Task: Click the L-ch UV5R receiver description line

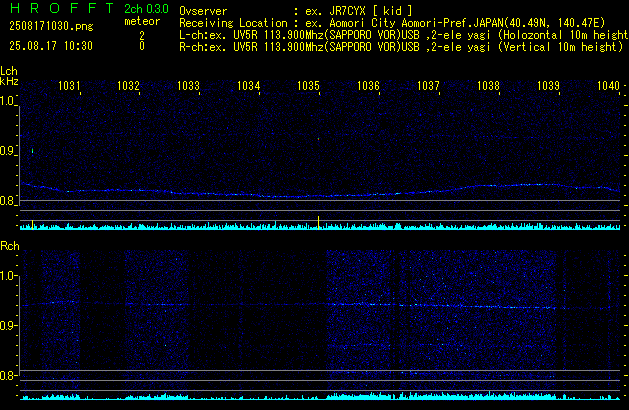Action: point(404,35)
